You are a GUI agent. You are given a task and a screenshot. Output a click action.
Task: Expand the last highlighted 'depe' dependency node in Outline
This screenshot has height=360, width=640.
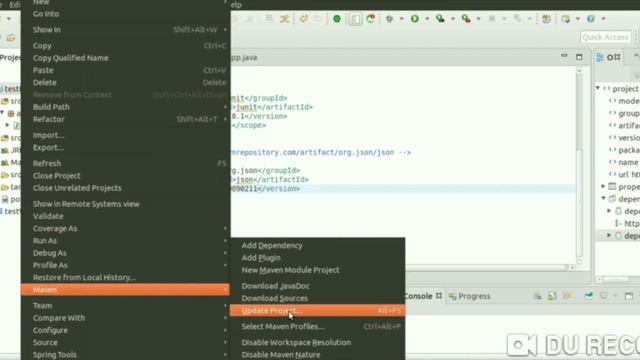coord(609,236)
